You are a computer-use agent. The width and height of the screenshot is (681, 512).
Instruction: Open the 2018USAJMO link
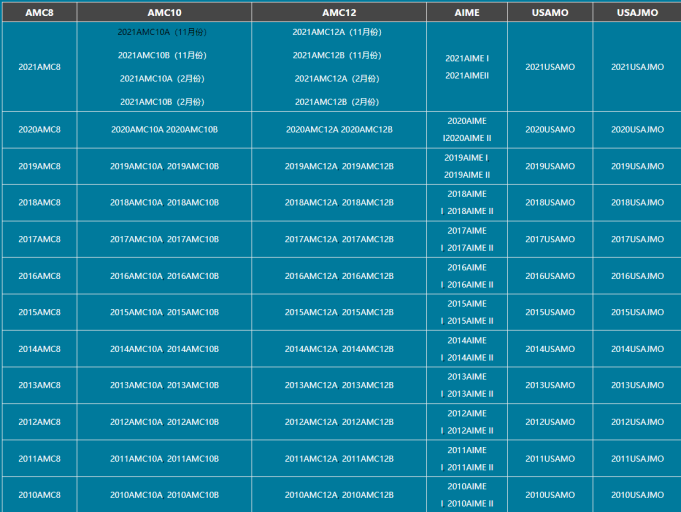tap(637, 202)
